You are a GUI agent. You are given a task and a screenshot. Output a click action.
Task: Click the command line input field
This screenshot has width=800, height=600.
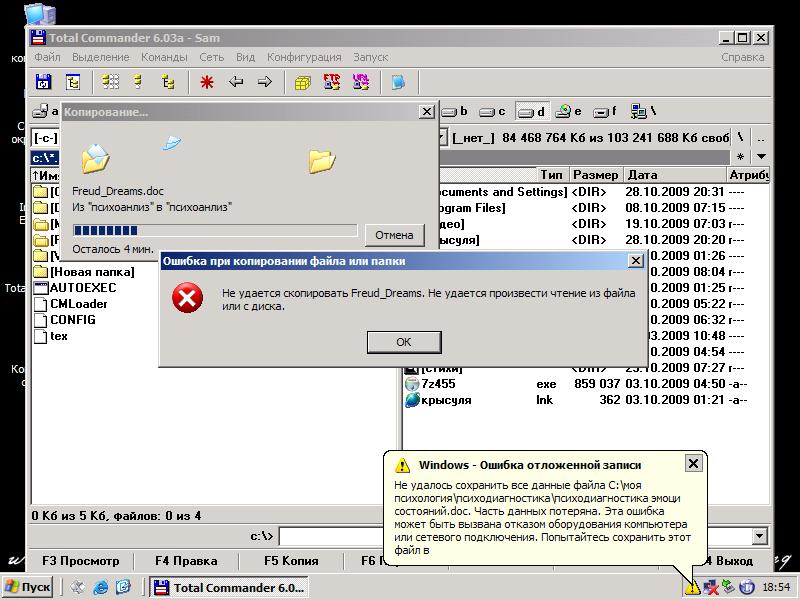(x=331, y=536)
